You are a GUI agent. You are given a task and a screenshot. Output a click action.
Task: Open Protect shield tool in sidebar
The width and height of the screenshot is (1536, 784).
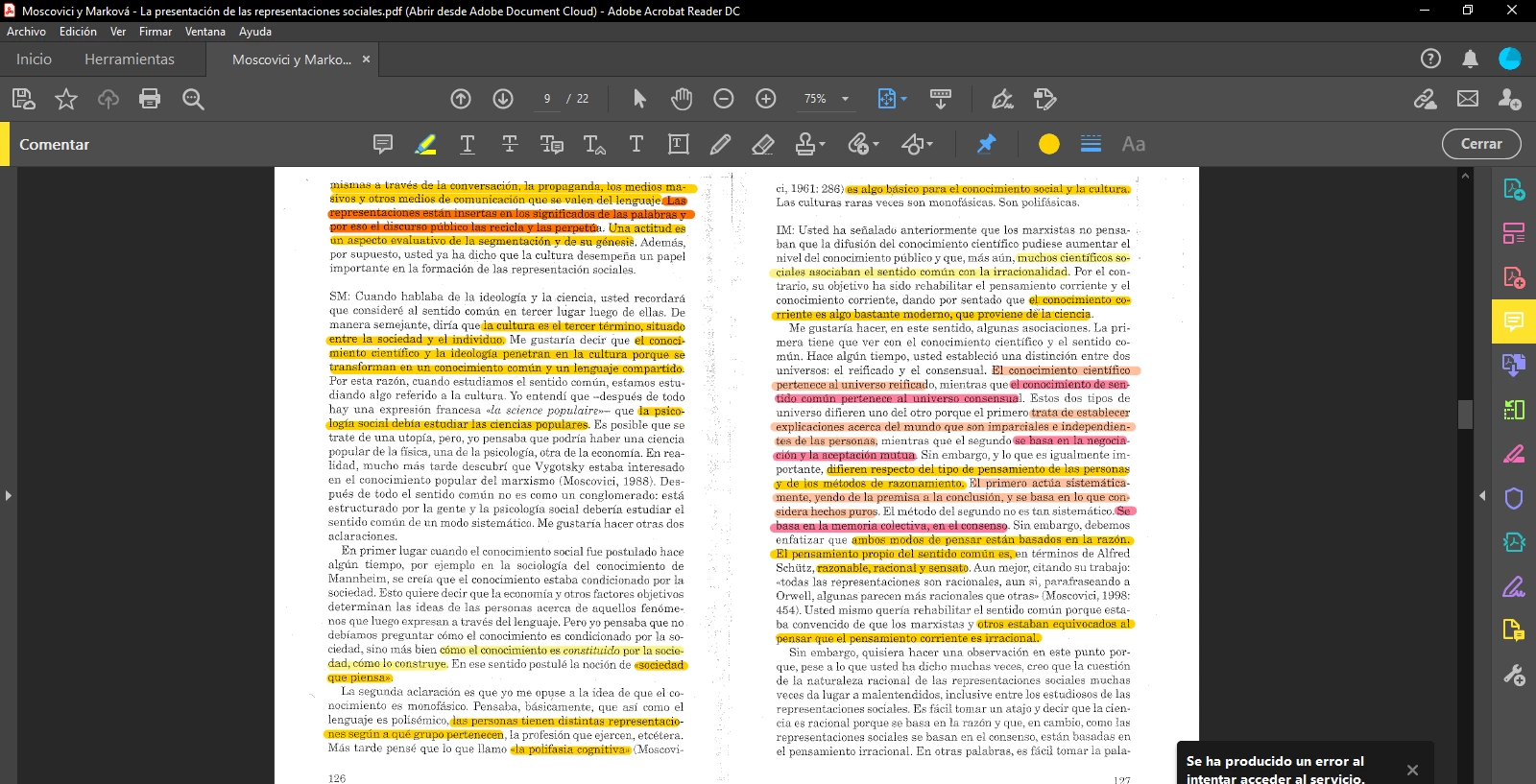pyautogui.click(x=1514, y=498)
